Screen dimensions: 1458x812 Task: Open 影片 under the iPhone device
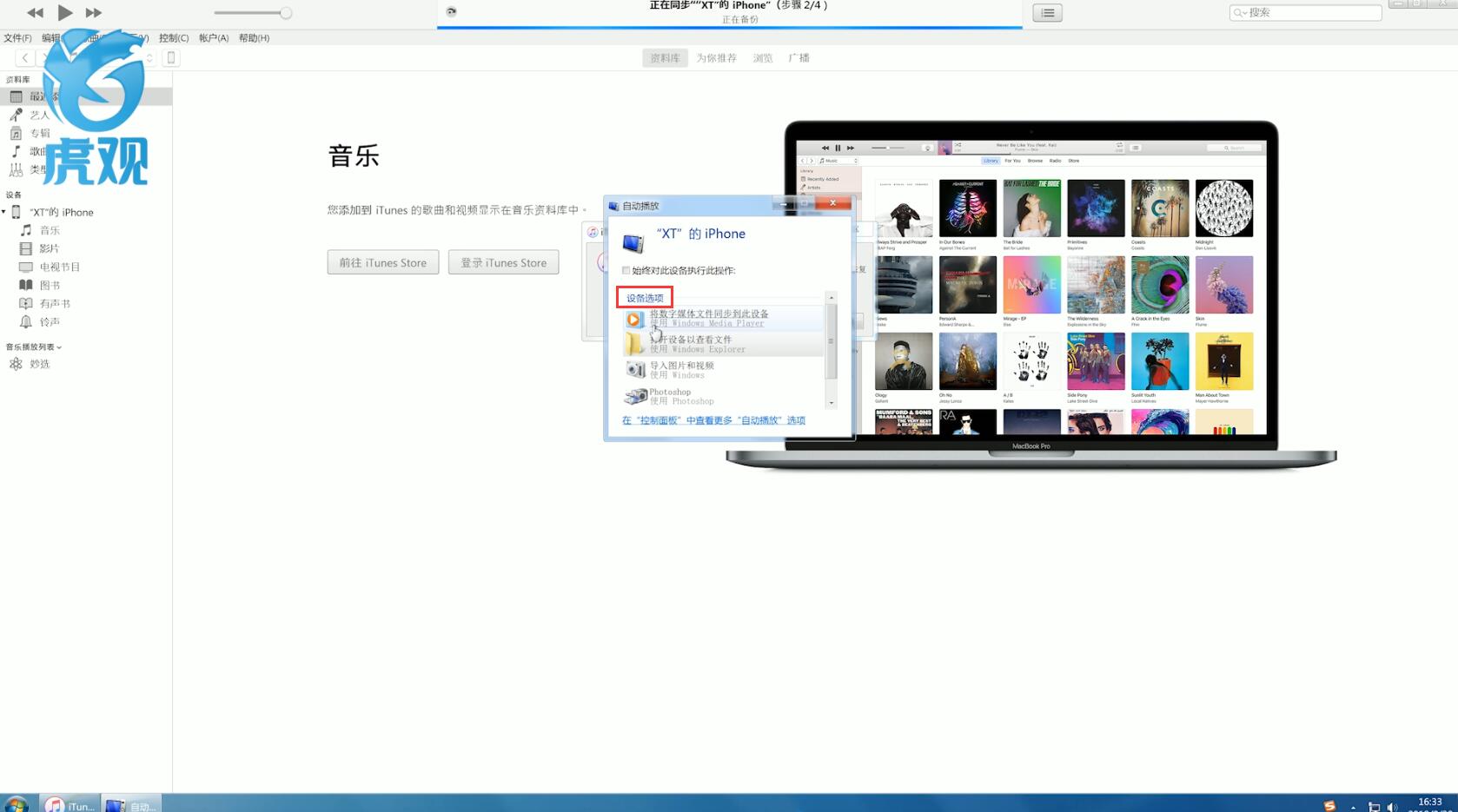point(50,248)
